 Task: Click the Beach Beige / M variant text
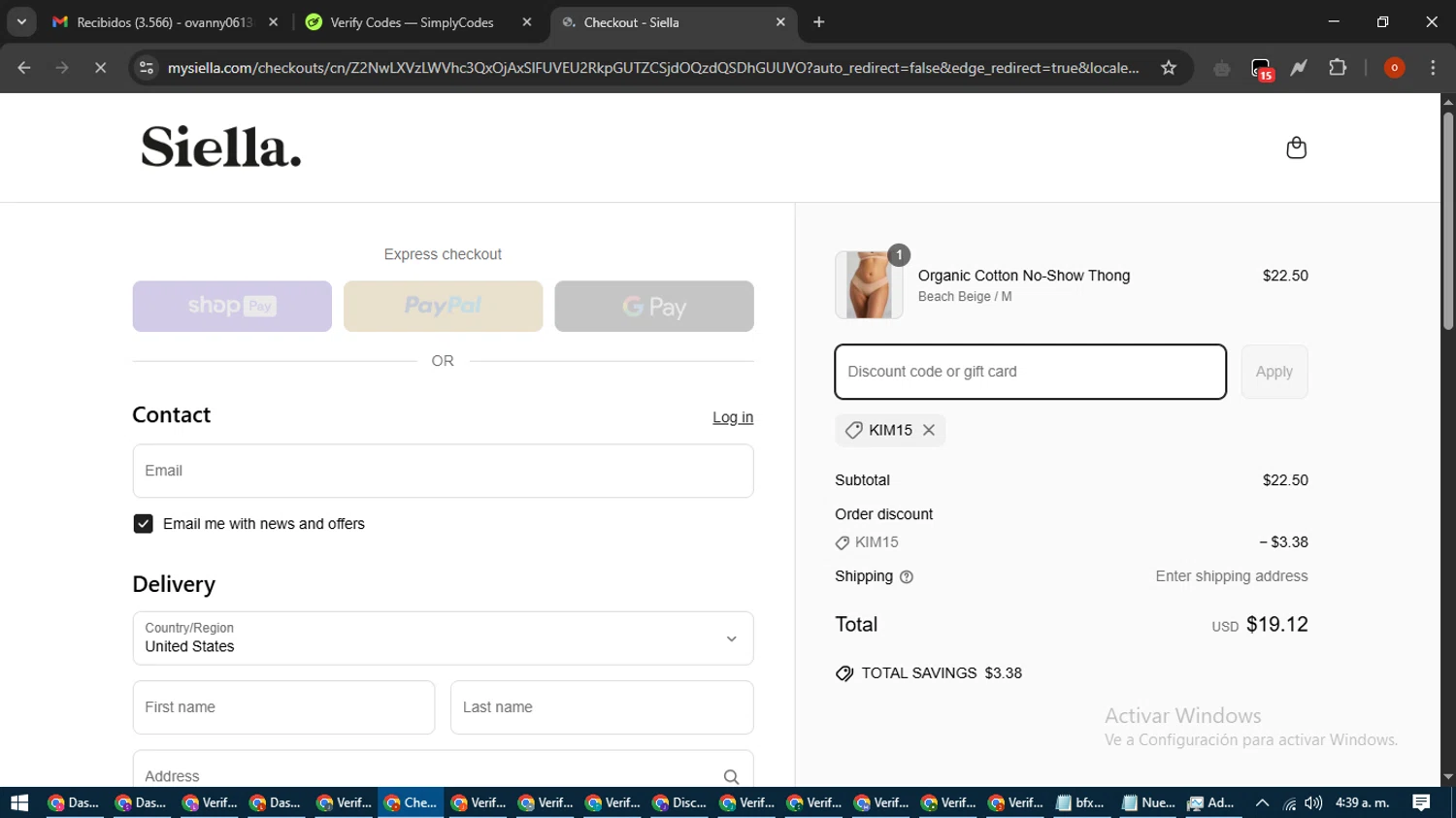965,297
